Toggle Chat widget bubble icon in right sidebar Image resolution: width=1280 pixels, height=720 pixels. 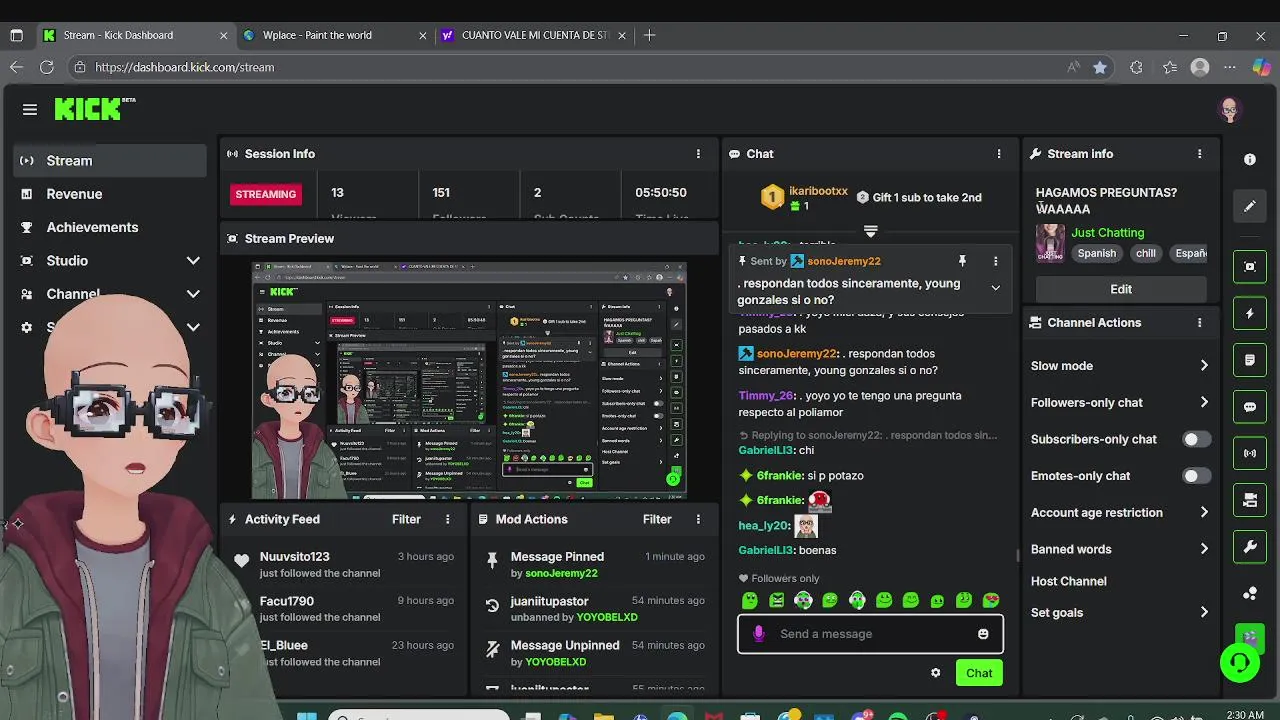1250,407
